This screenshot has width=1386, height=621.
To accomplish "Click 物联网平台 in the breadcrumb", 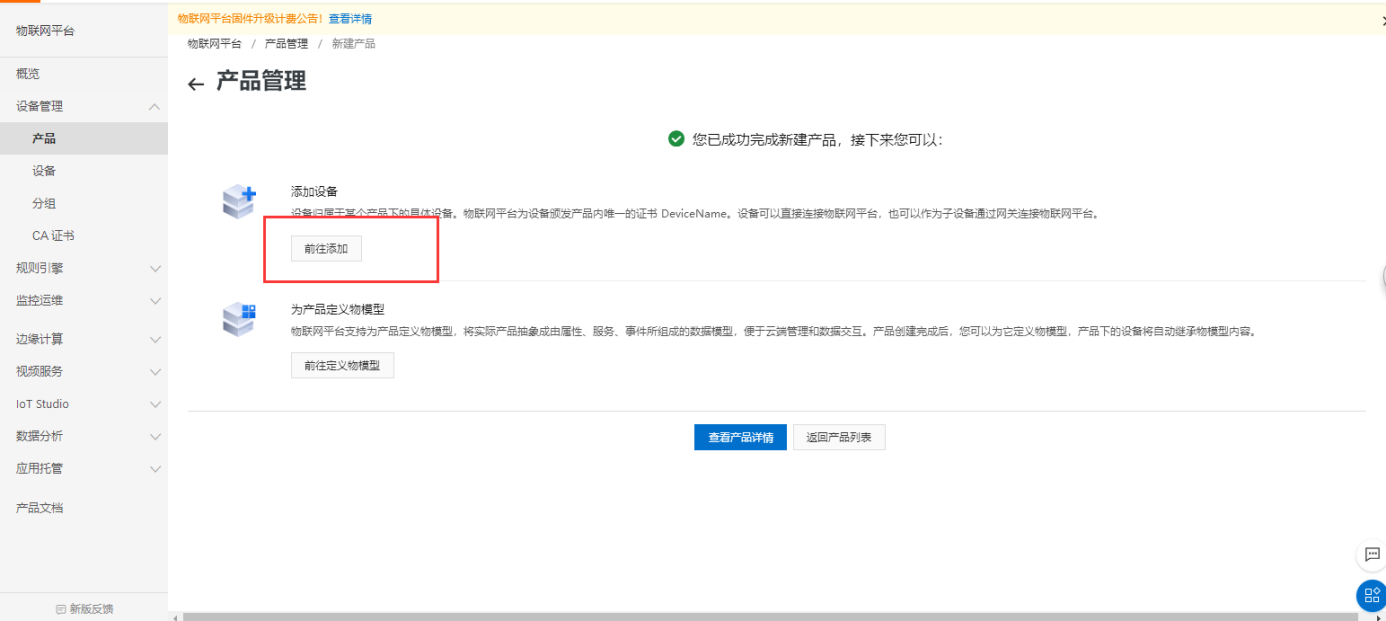I will [x=214, y=44].
